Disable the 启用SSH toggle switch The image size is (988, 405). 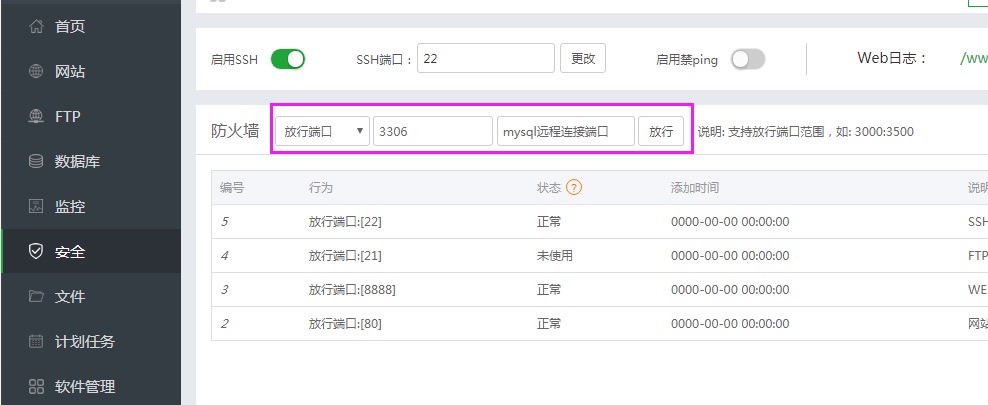(x=288, y=59)
